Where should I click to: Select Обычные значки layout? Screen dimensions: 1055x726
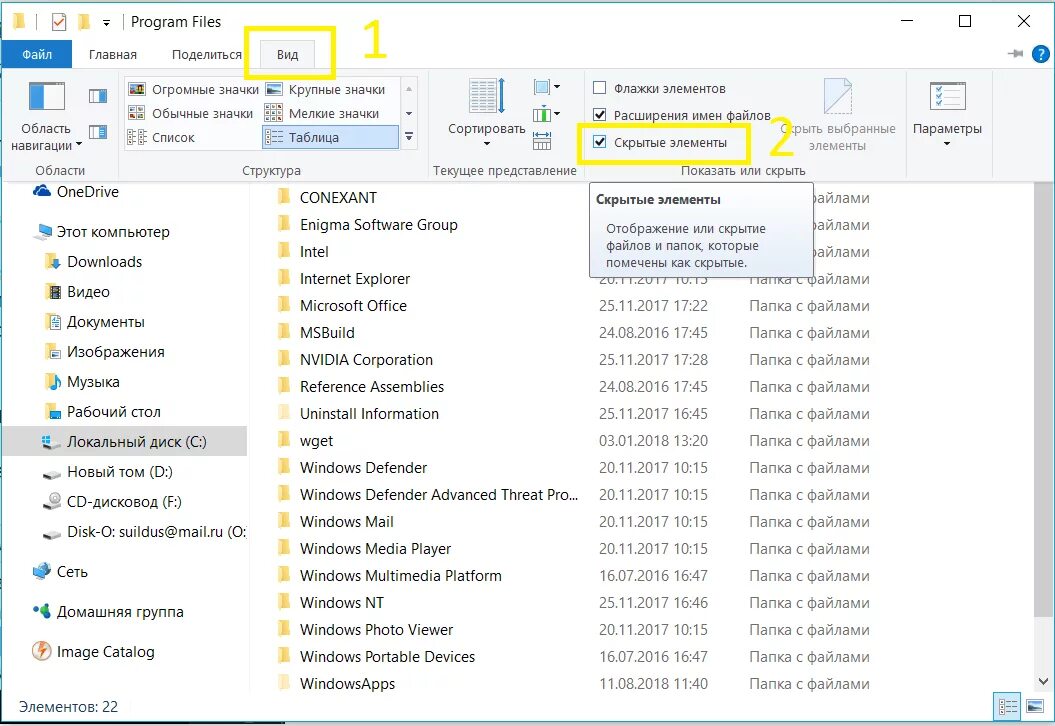pyautogui.click(x=191, y=113)
